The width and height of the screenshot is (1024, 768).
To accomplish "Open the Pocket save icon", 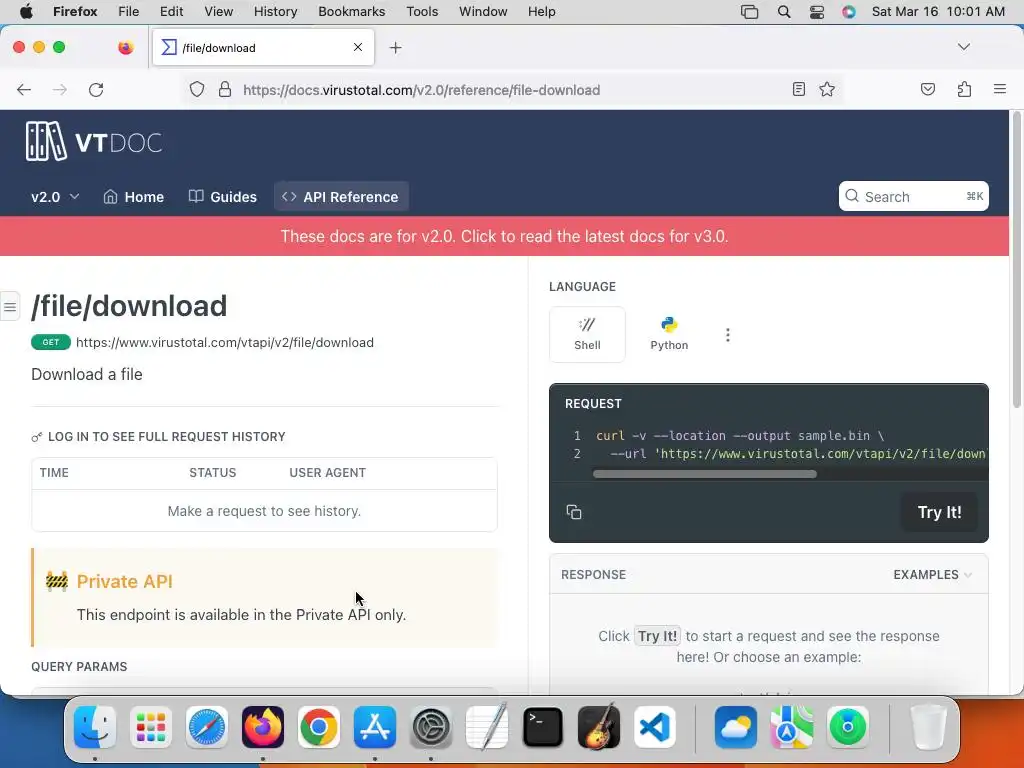I will [927, 89].
